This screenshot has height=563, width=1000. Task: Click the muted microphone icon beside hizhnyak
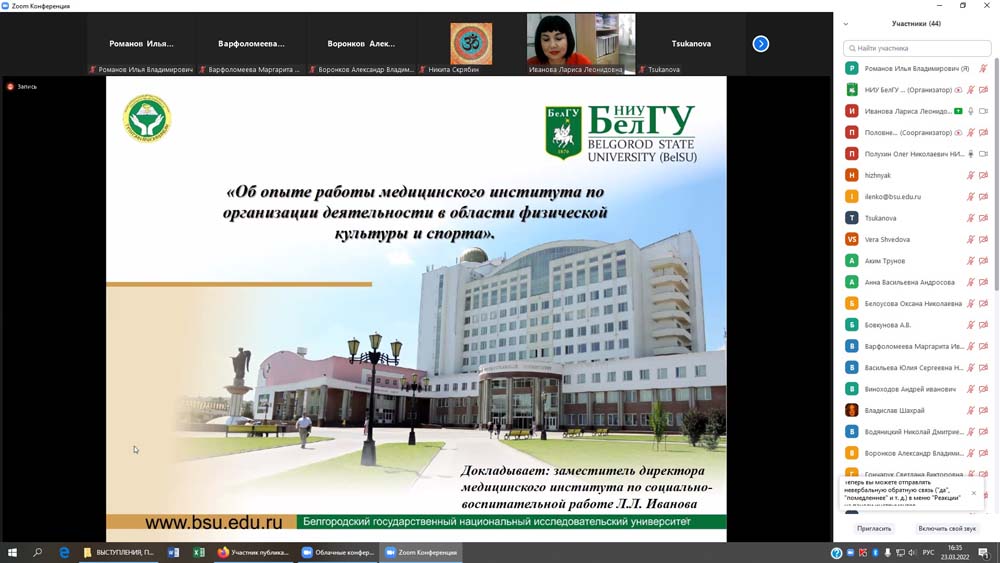coord(970,175)
